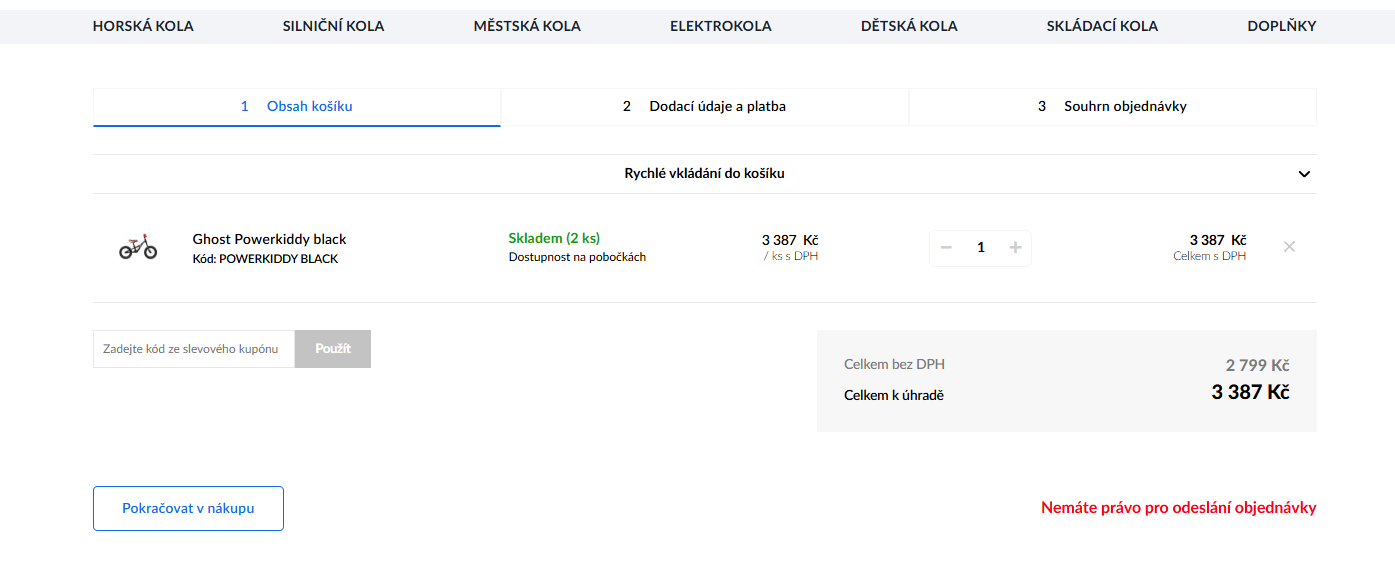Browse the Dětská kola category

[909, 26]
